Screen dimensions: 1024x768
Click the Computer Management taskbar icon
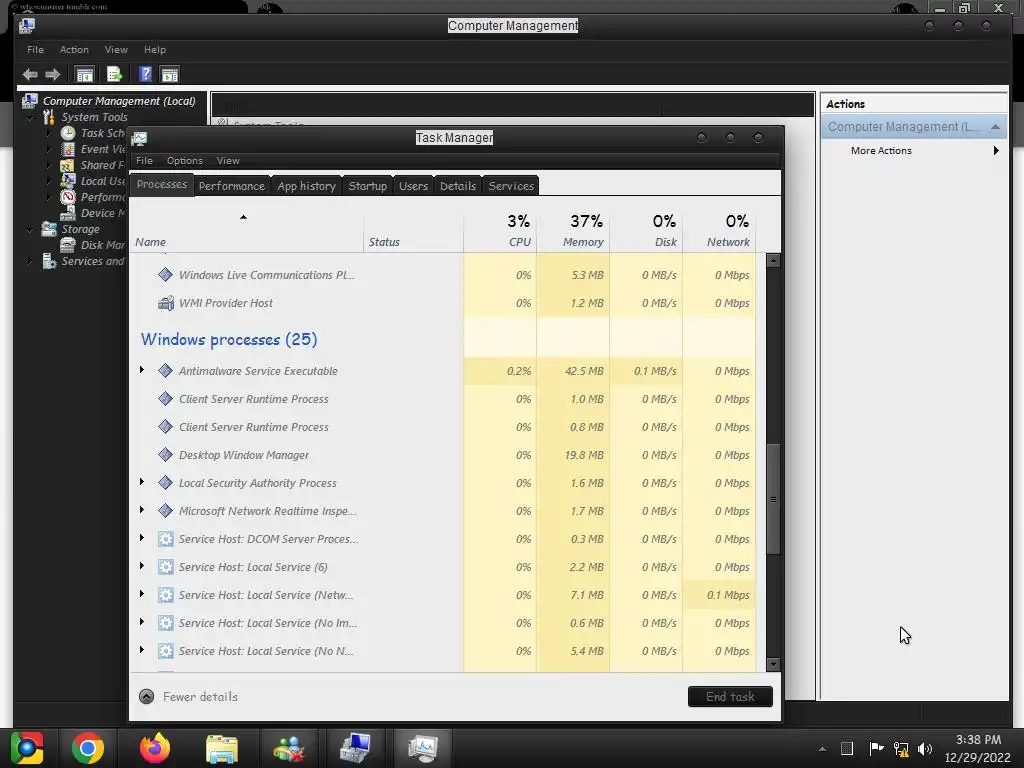tap(355, 748)
